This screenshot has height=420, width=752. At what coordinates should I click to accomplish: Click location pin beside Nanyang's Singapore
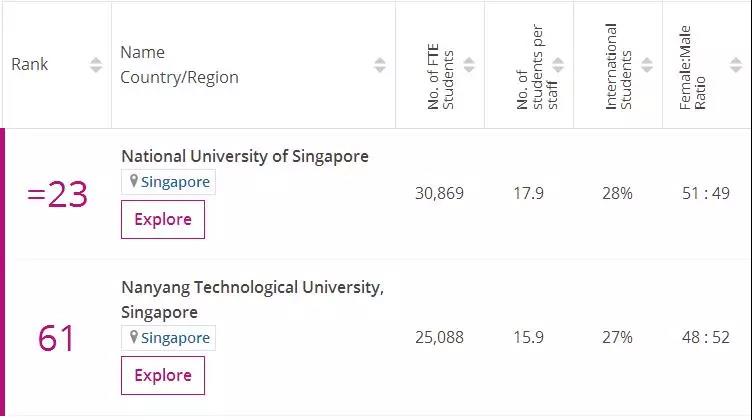[x=133, y=337]
